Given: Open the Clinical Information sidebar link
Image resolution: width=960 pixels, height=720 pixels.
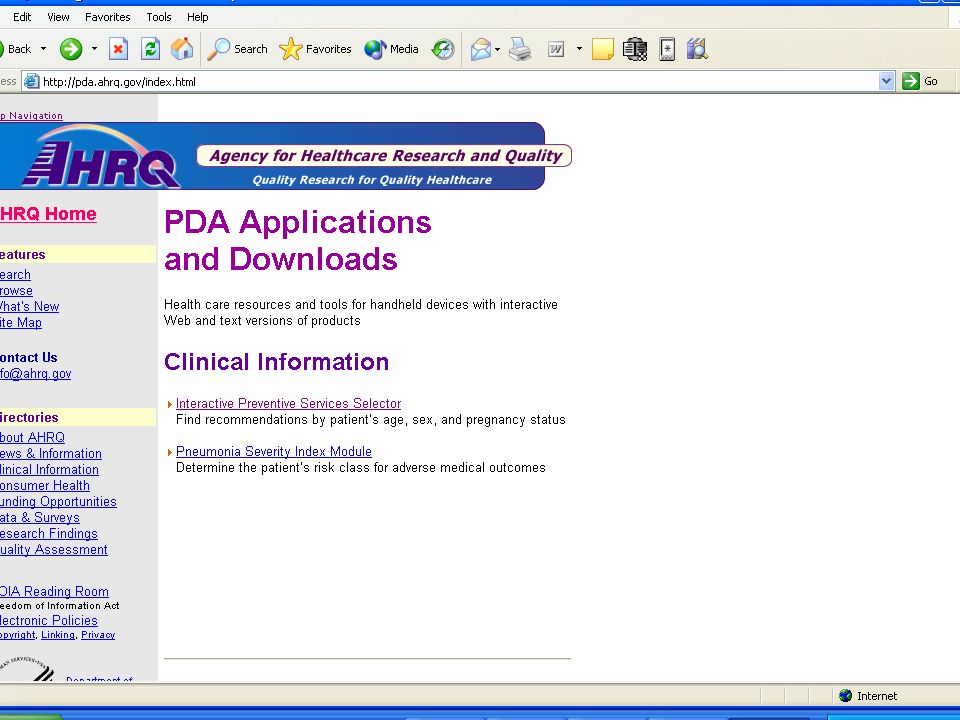Looking at the screenshot, I should pyautogui.click(x=49, y=470).
